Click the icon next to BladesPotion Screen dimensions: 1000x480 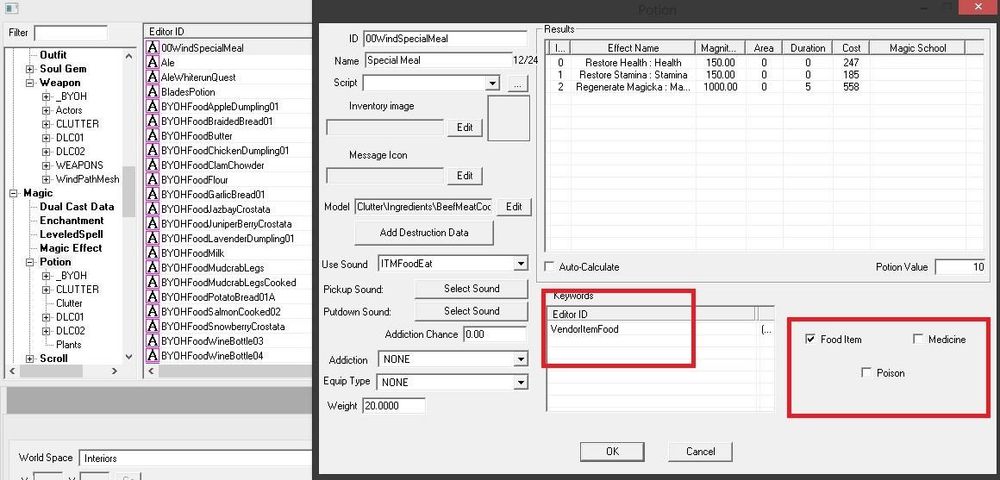click(152, 92)
